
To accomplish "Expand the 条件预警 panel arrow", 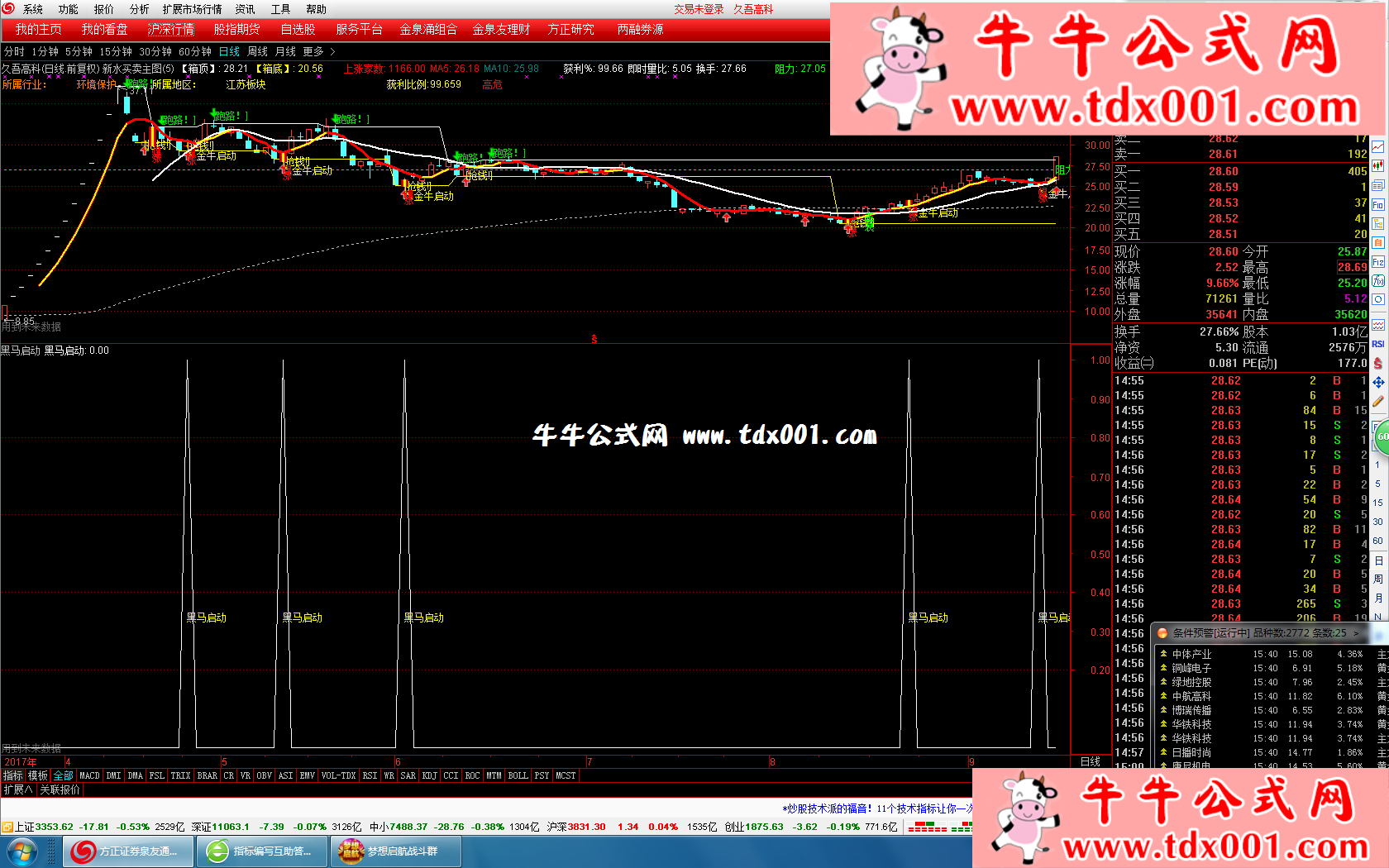I will pos(1356,633).
